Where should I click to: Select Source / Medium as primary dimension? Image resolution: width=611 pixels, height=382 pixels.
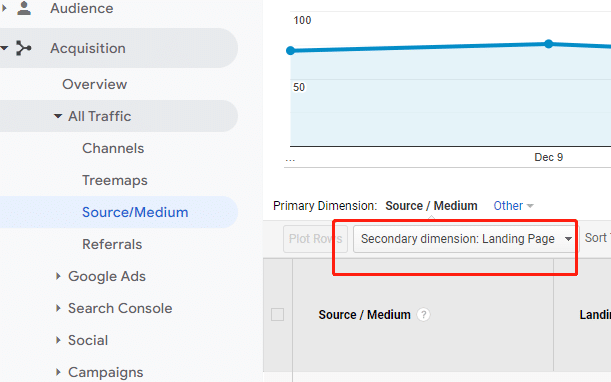[x=431, y=205]
